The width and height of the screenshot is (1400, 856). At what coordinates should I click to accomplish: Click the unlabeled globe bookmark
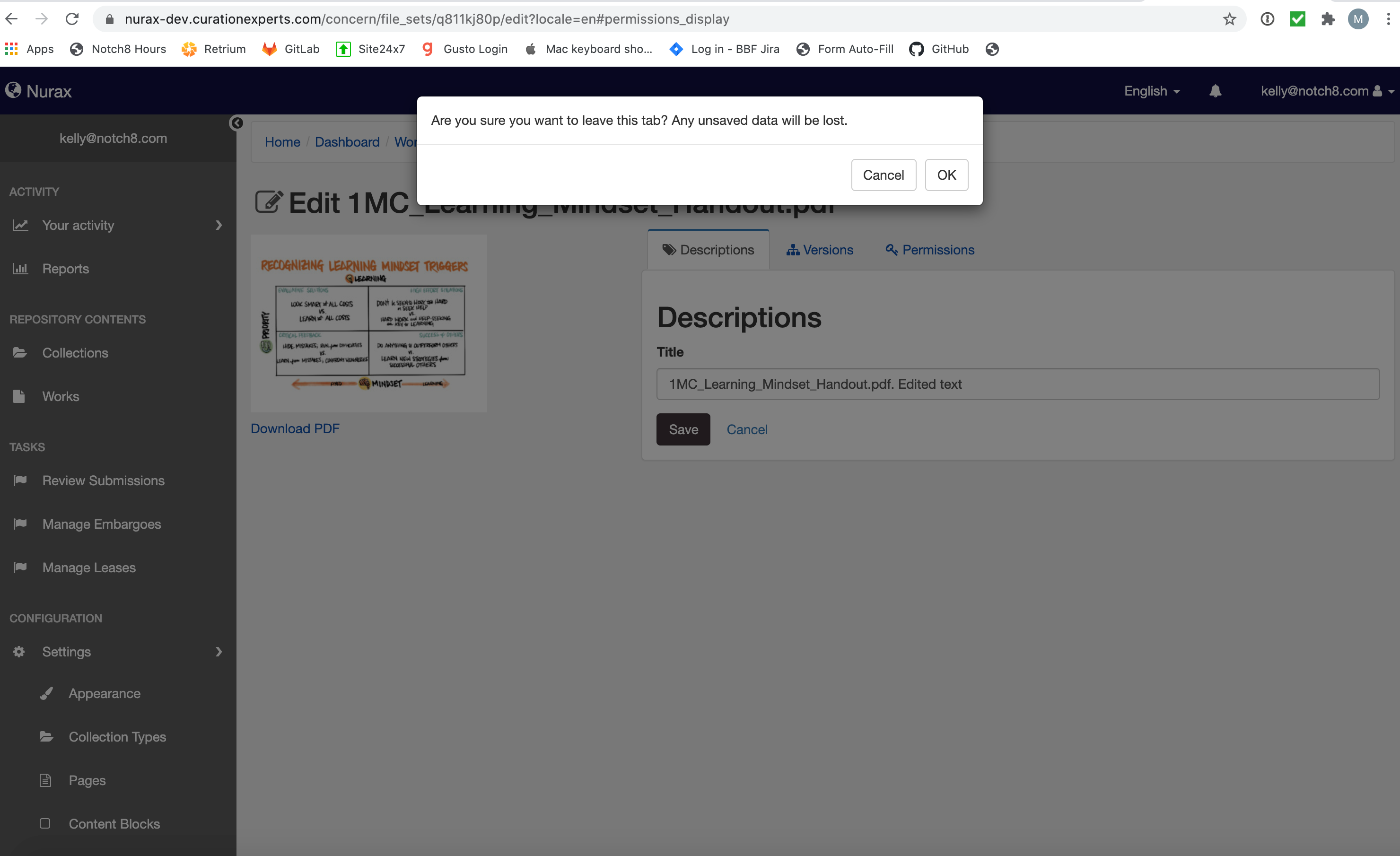[x=992, y=49]
